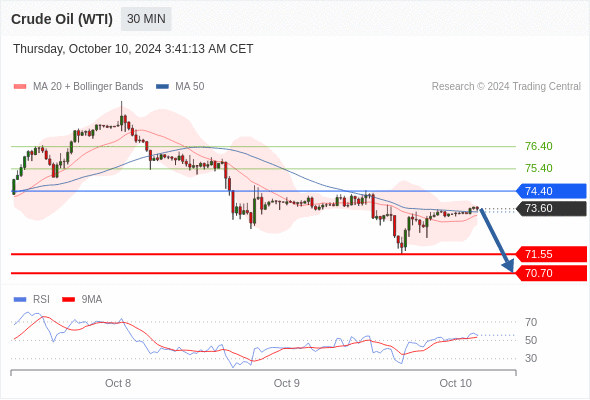Click the green 76.40 resistance label
Screen dimensions: 590x400
tap(539, 146)
